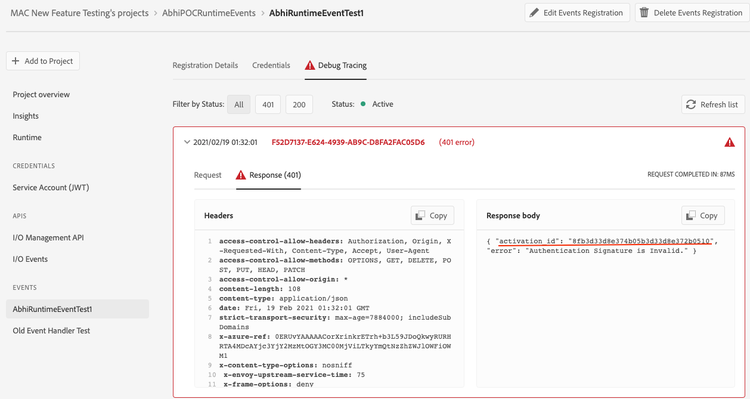
Task: Open the AbhiPOCRuntimeEvents breadcrumb
Action: (x=209, y=13)
